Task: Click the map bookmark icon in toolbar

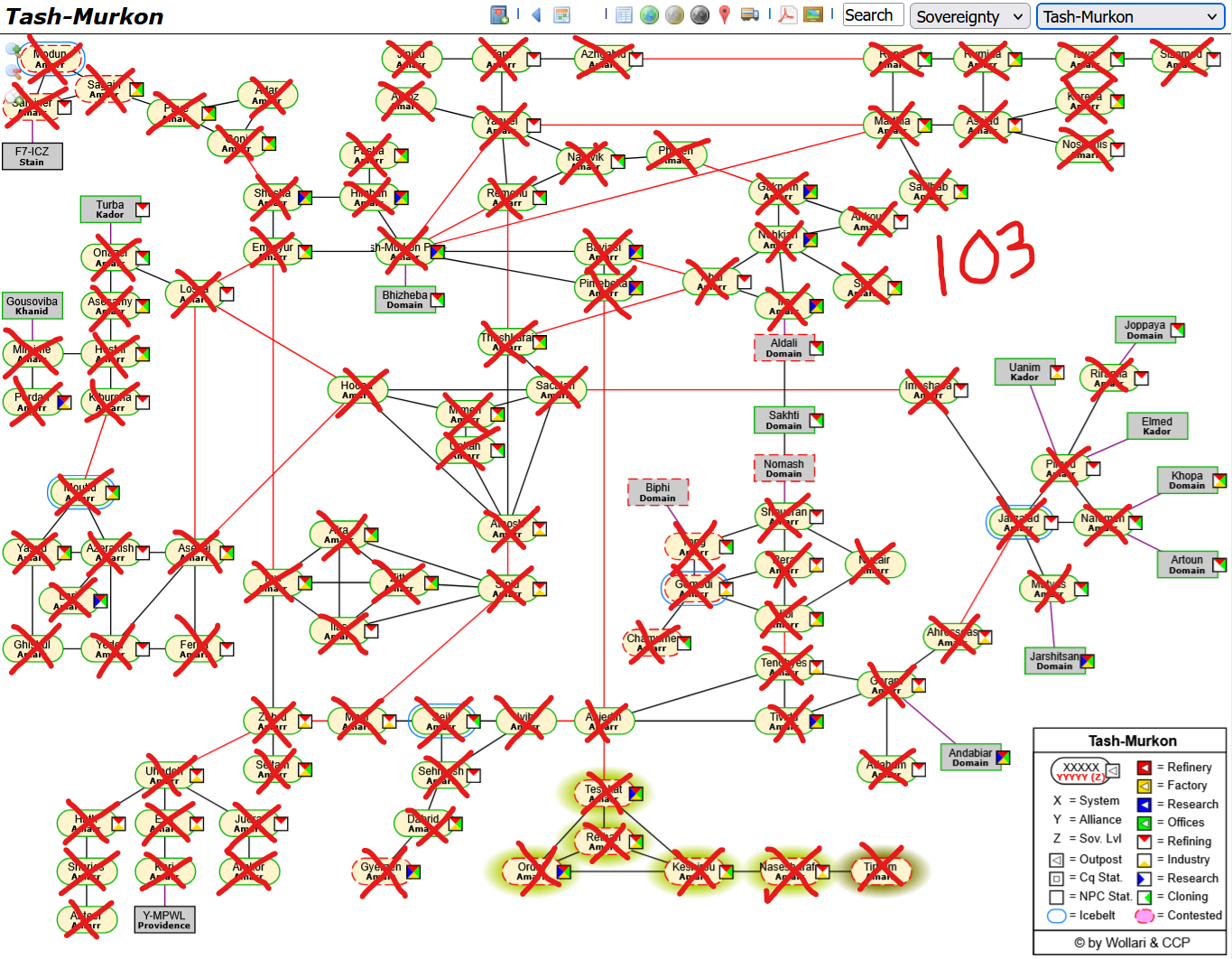Action: click(x=499, y=14)
